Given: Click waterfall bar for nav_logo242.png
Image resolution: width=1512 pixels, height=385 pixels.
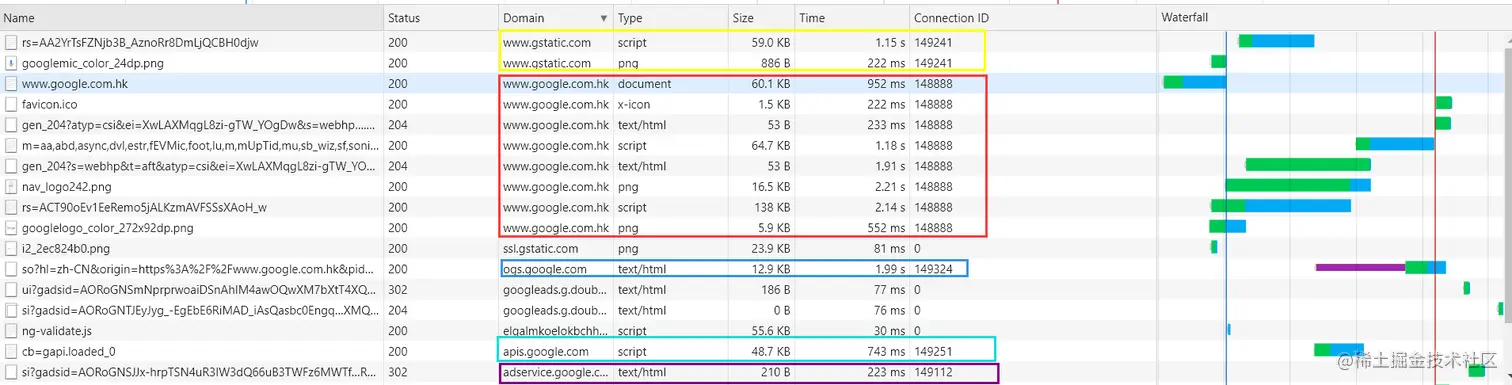Looking at the screenshot, I should [1297, 185].
